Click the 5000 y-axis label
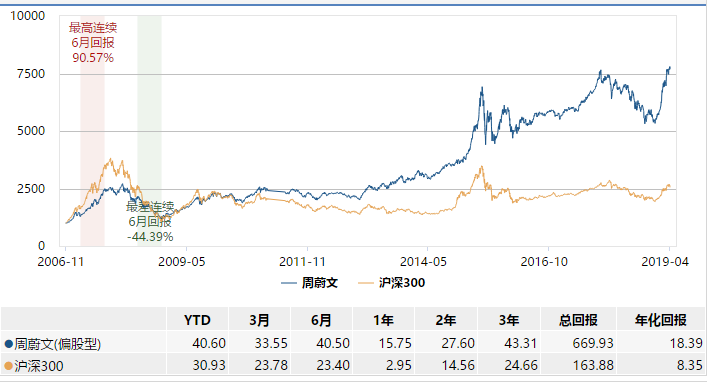Image resolution: width=707 pixels, height=382 pixels. coord(31,131)
